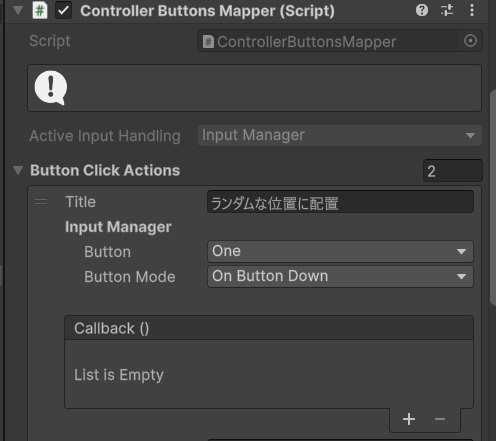
Task: Click the ControllerButtonsMapper script file icon
Action: coord(208,42)
